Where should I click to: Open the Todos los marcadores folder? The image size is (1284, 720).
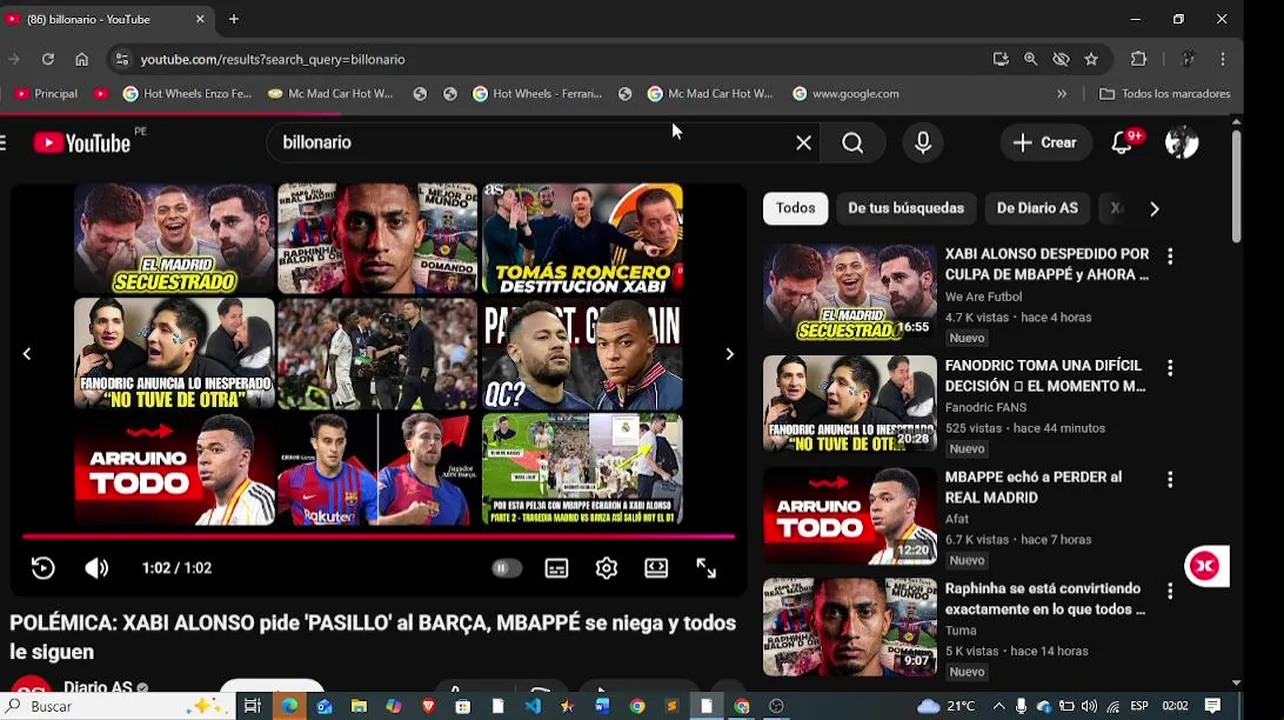click(1165, 94)
